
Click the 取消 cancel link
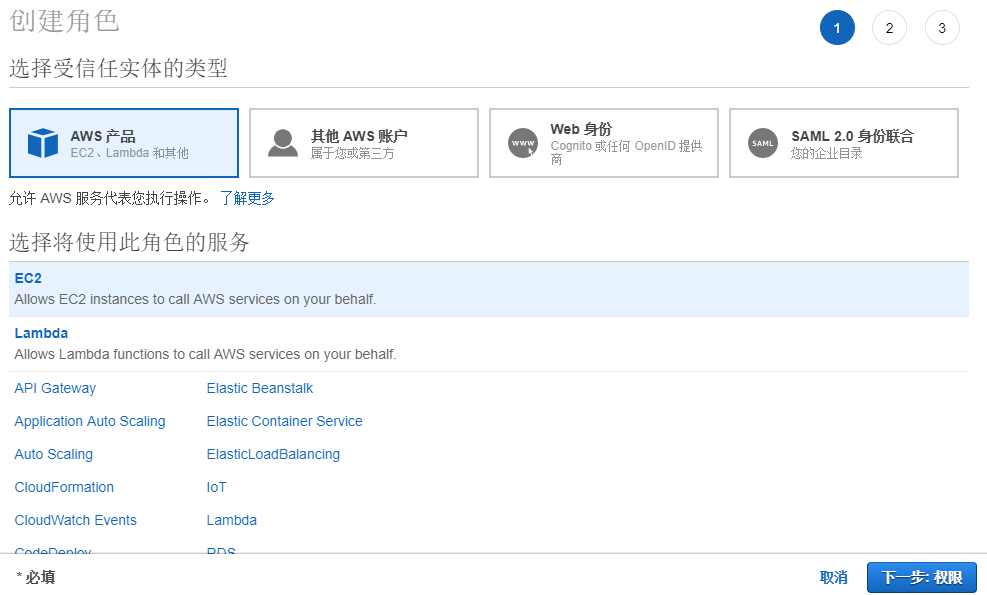pyautogui.click(x=833, y=577)
